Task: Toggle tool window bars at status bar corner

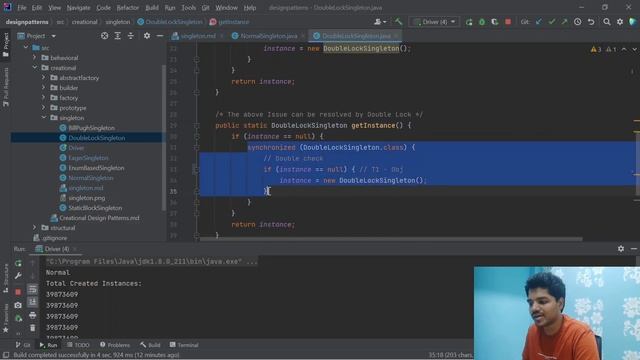Action: [6, 355]
